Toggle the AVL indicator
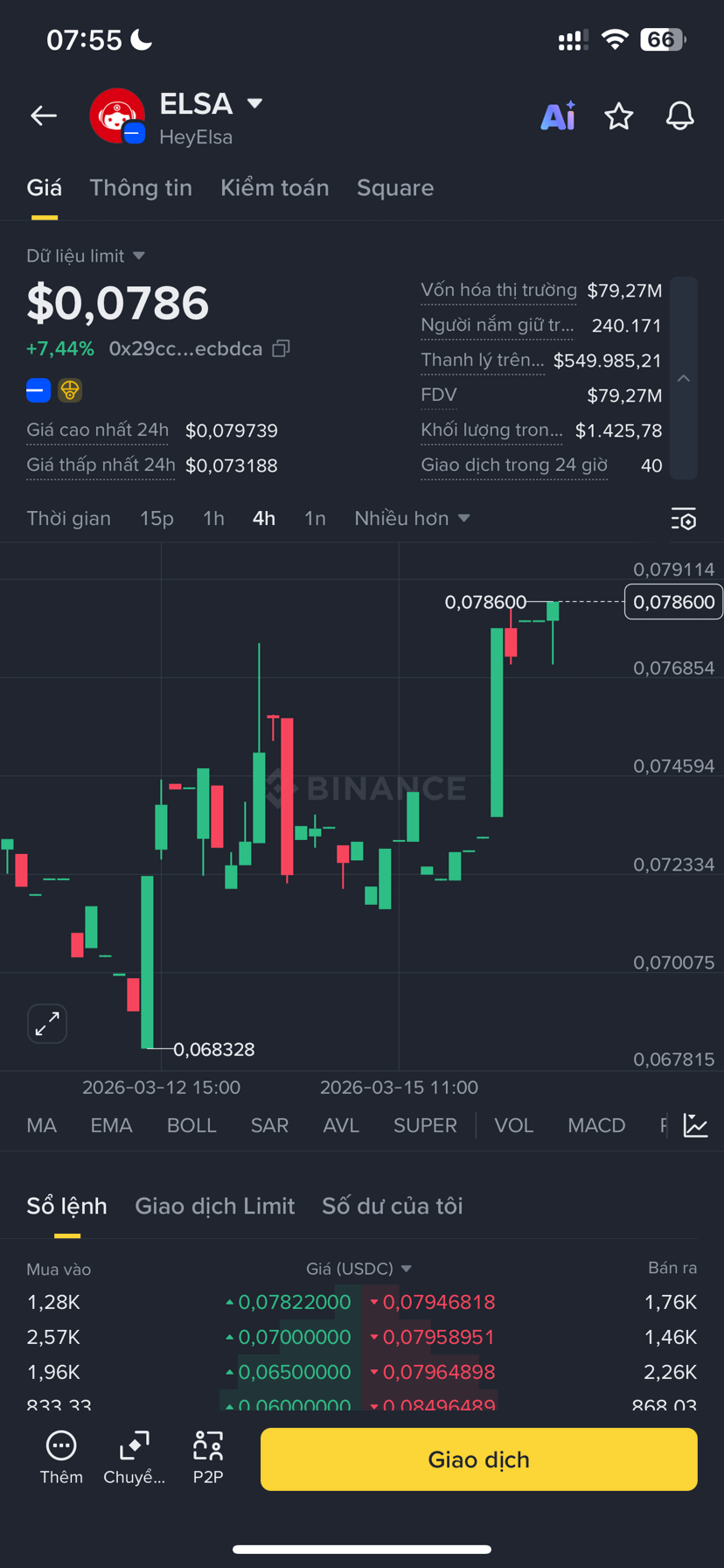 pyautogui.click(x=341, y=1125)
